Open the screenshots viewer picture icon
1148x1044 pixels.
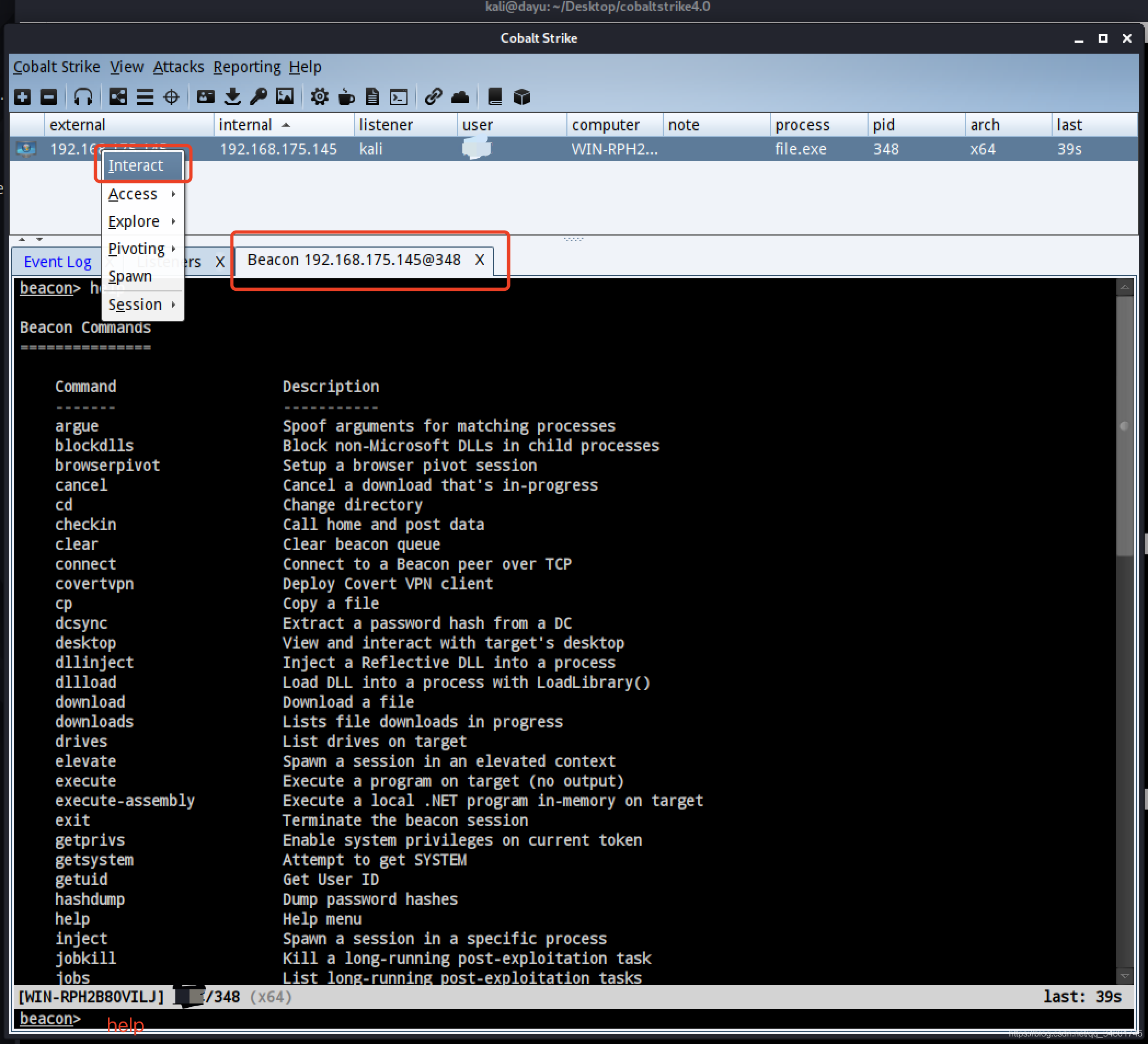click(x=285, y=97)
